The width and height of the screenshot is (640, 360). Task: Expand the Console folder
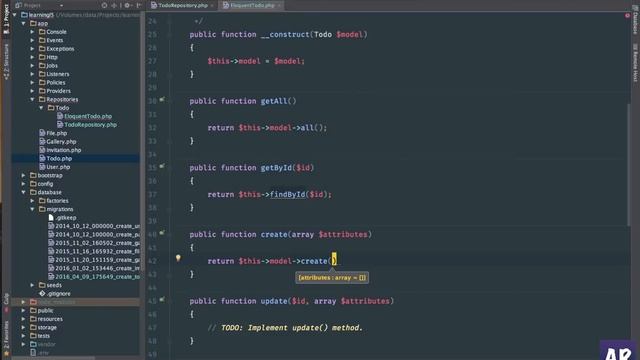coord(32,32)
